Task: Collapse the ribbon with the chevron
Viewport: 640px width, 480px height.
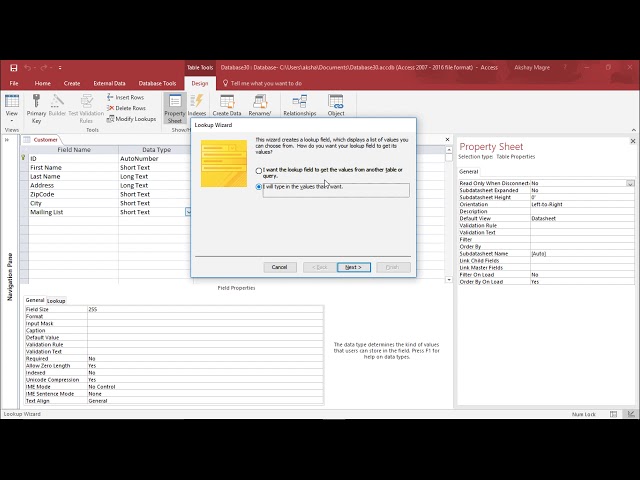Action: coord(633,130)
